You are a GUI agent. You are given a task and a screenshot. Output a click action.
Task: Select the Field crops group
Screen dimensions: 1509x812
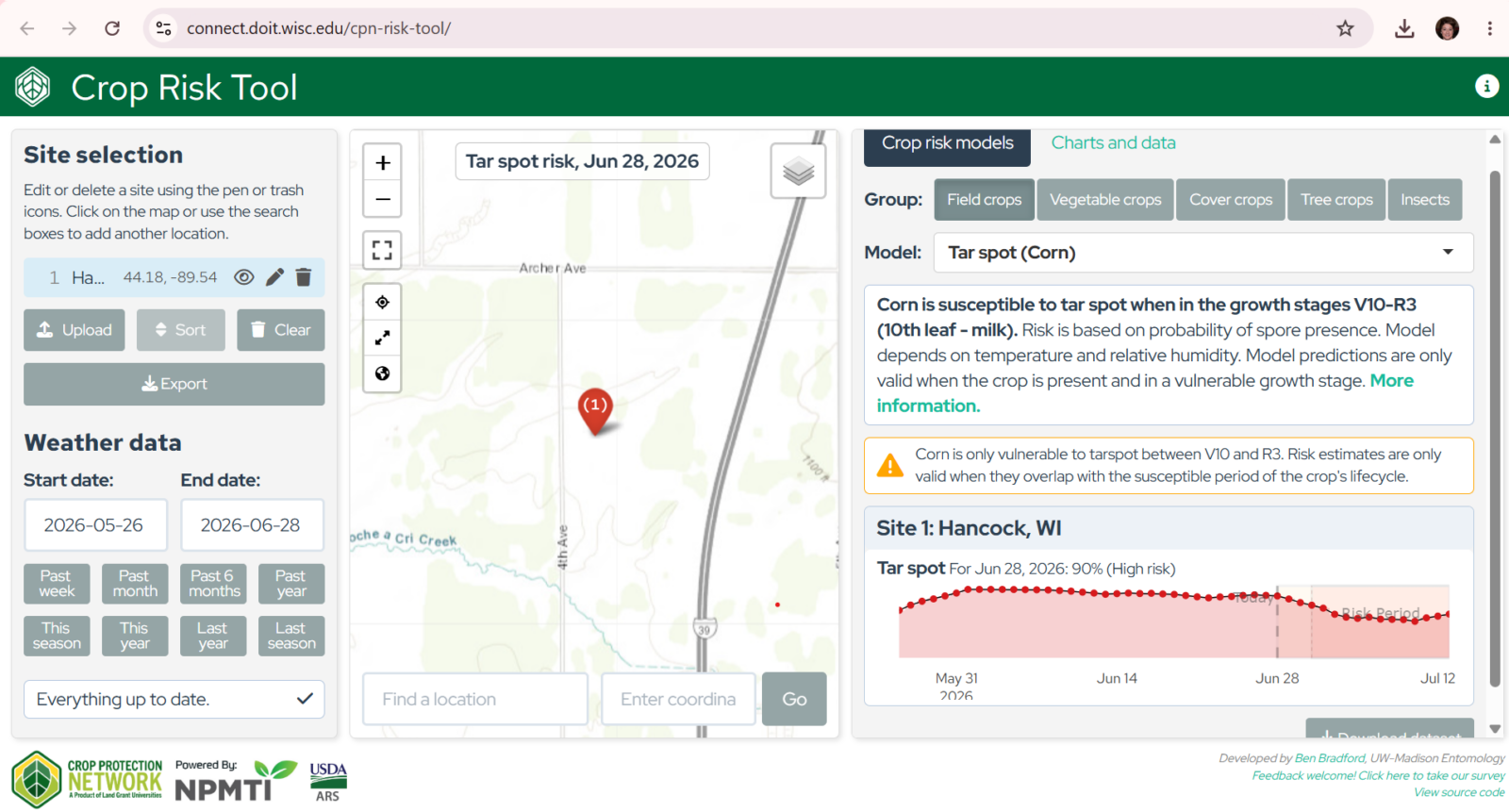pyautogui.click(x=984, y=200)
